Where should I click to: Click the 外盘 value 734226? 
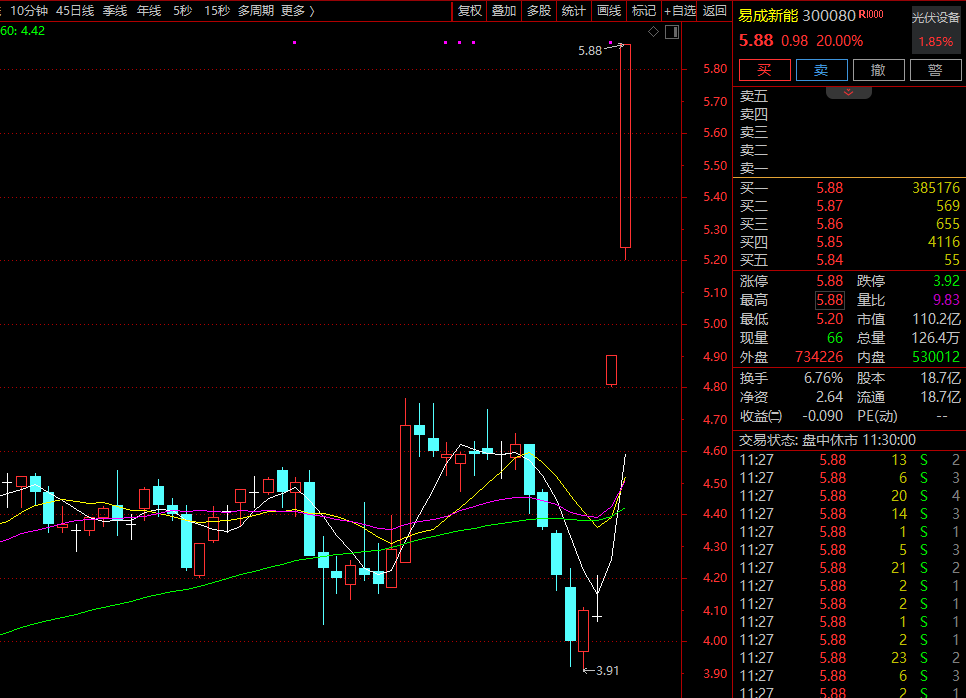coord(819,357)
